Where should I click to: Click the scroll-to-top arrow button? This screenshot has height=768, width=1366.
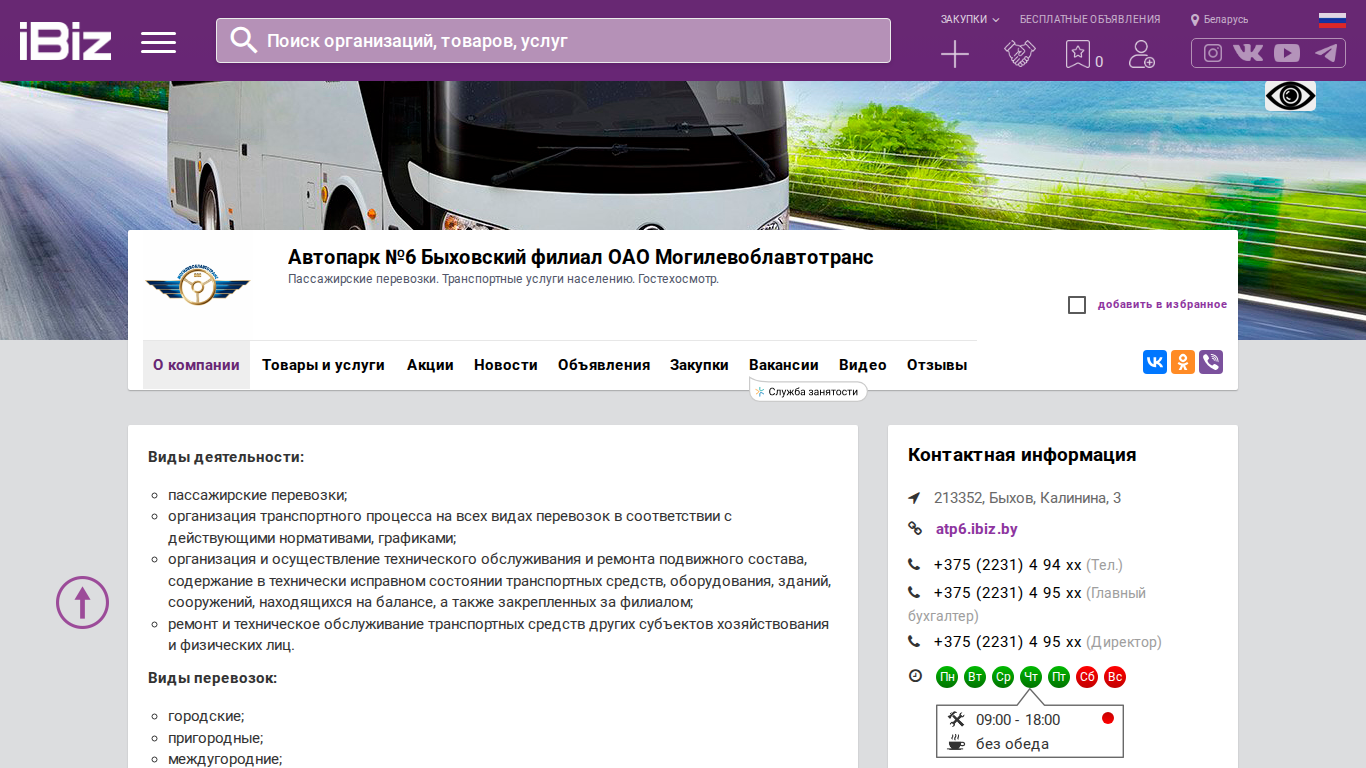click(82, 602)
